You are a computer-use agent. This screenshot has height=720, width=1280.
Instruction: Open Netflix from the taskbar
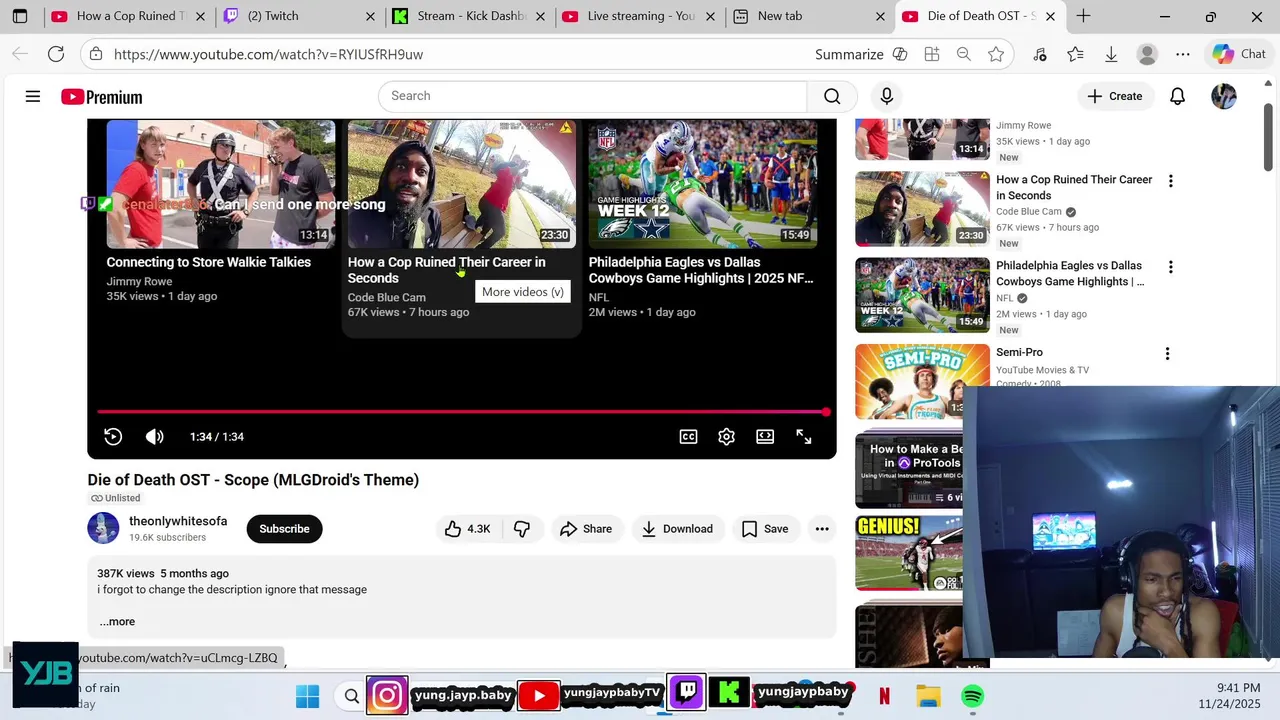coord(884,696)
